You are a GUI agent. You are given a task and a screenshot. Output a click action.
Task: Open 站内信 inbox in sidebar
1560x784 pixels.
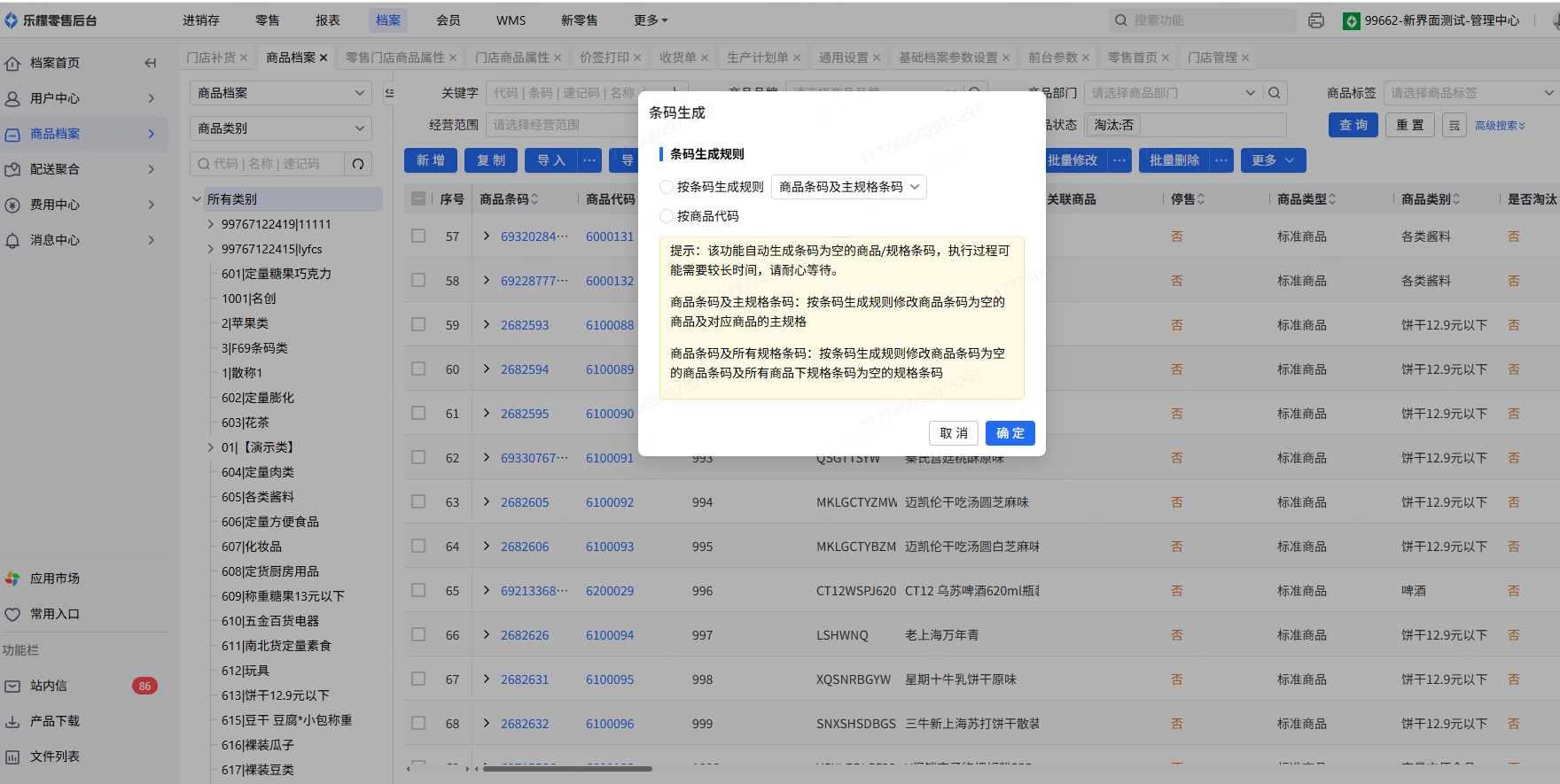(x=49, y=686)
